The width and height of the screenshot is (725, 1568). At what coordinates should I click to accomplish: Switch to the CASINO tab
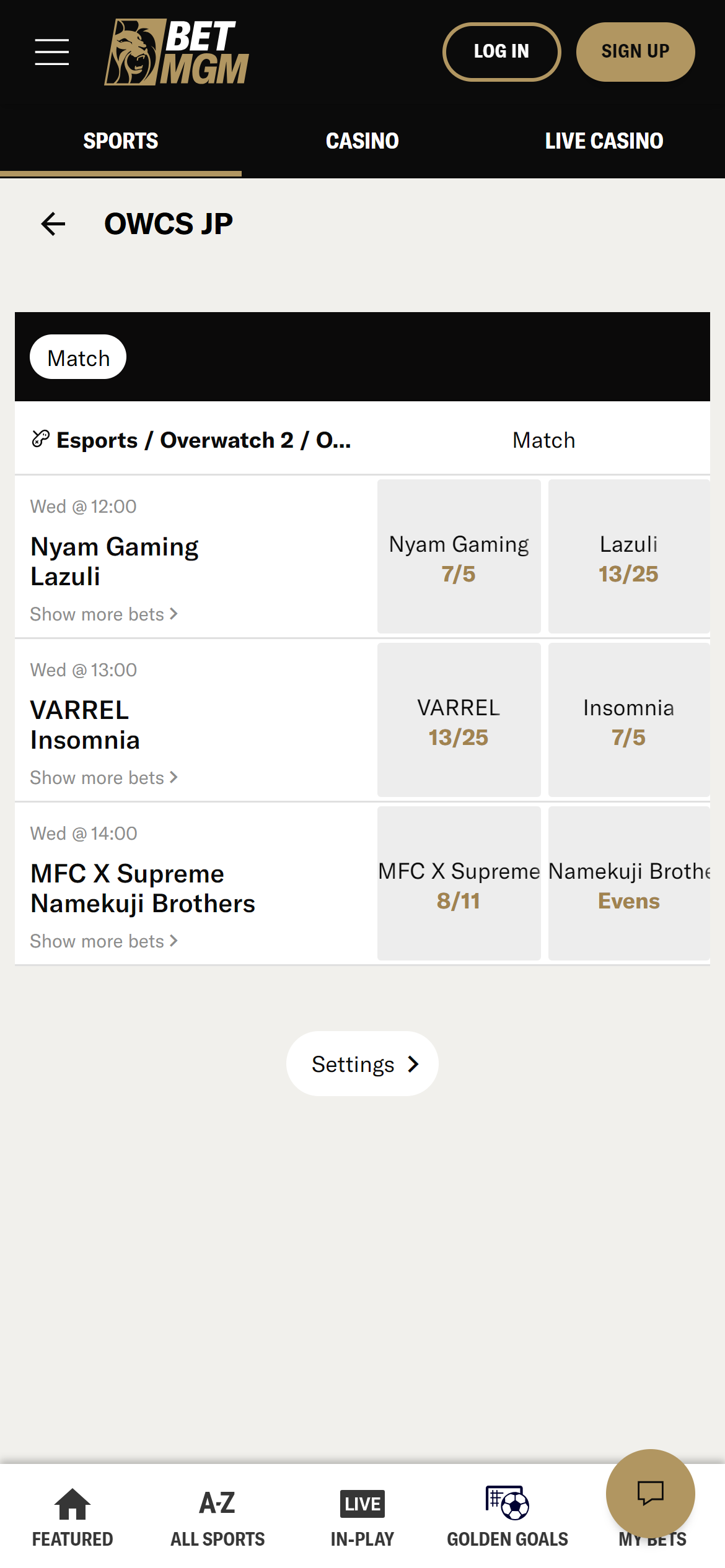(x=362, y=141)
